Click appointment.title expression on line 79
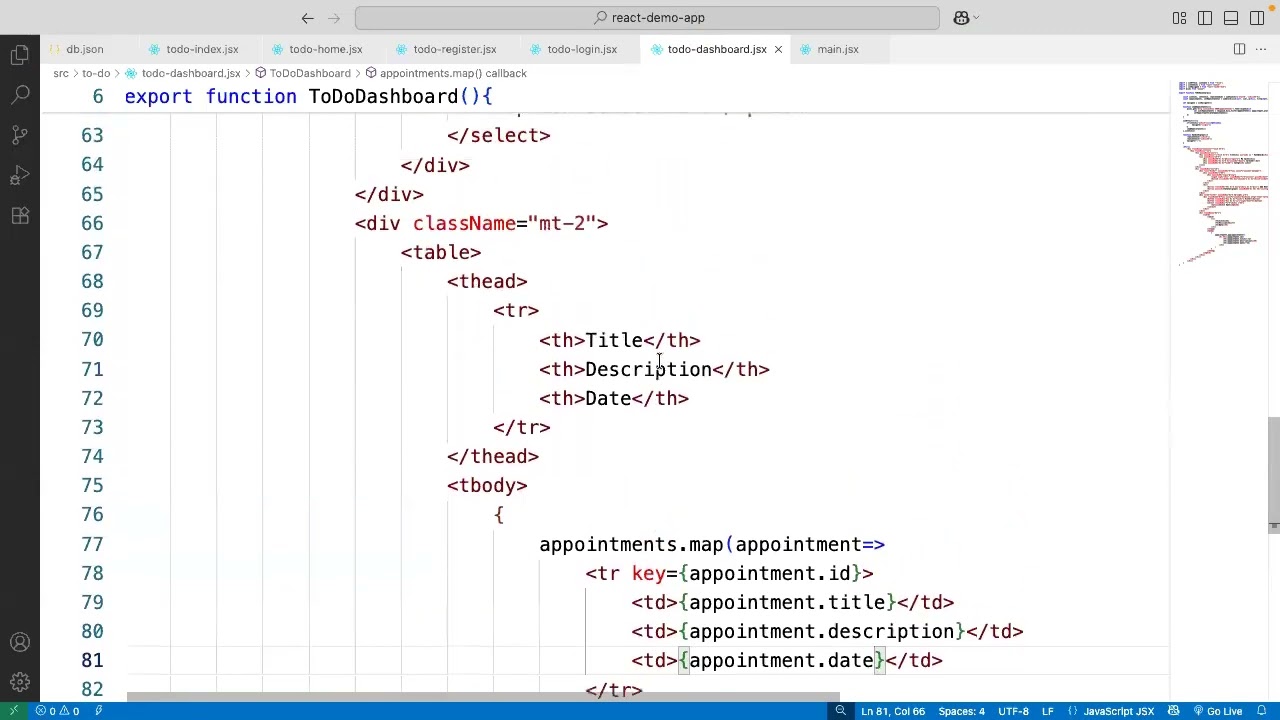This screenshot has width=1280, height=720. coord(787,603)
